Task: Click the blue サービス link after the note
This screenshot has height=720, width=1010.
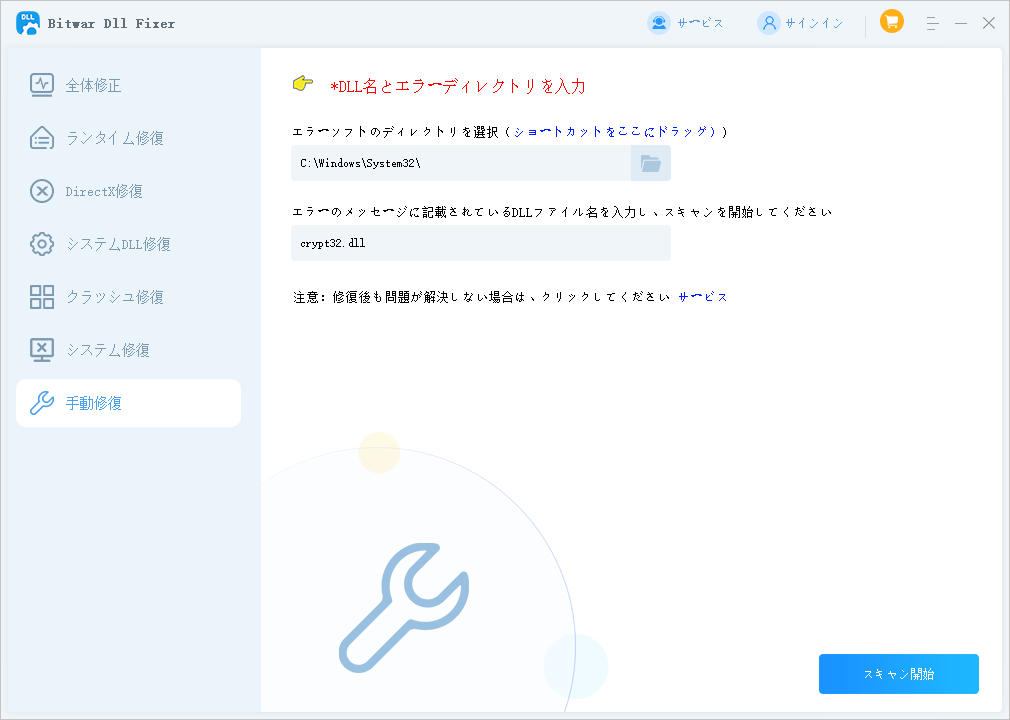Action: 703,297
